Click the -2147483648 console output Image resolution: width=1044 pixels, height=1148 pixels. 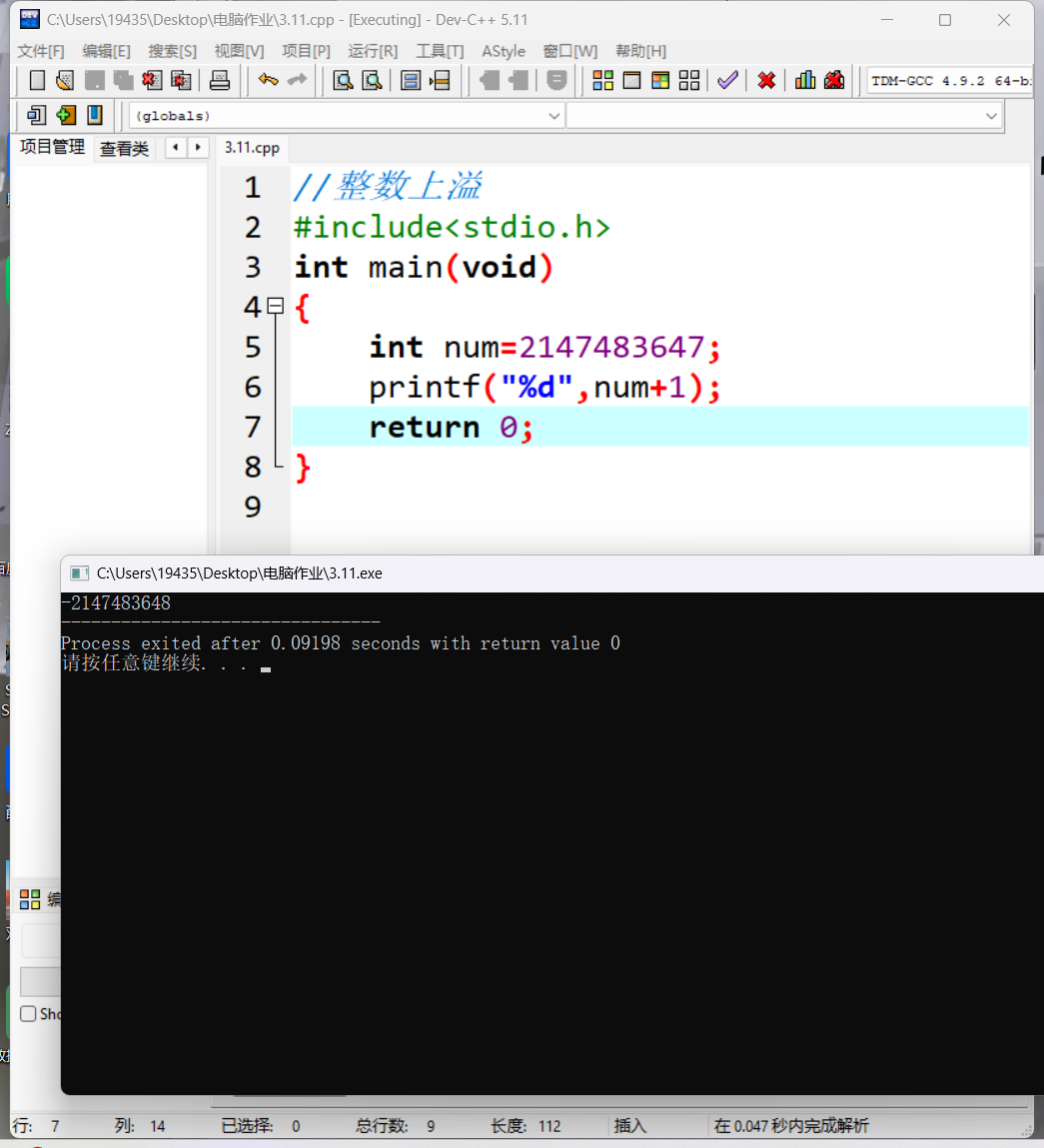(x=116, y=602)
